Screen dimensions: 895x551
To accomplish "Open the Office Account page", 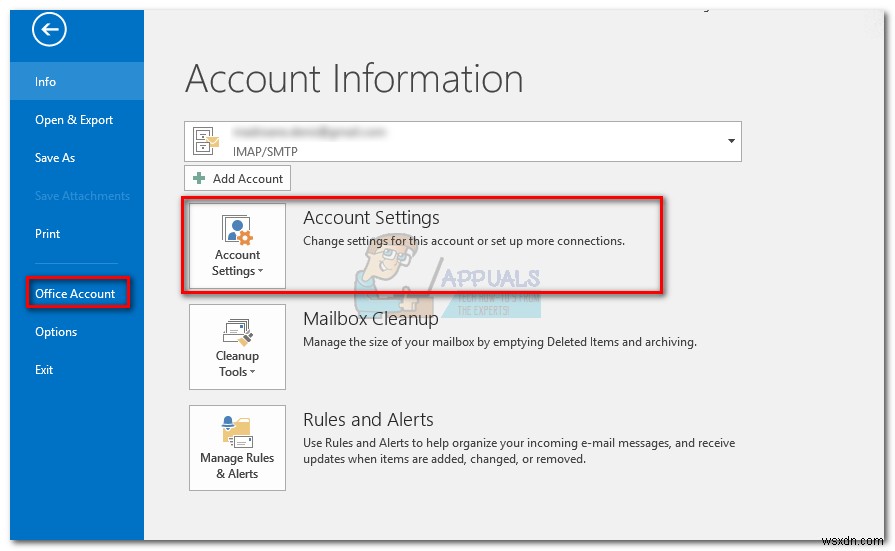I will point(76,293).
